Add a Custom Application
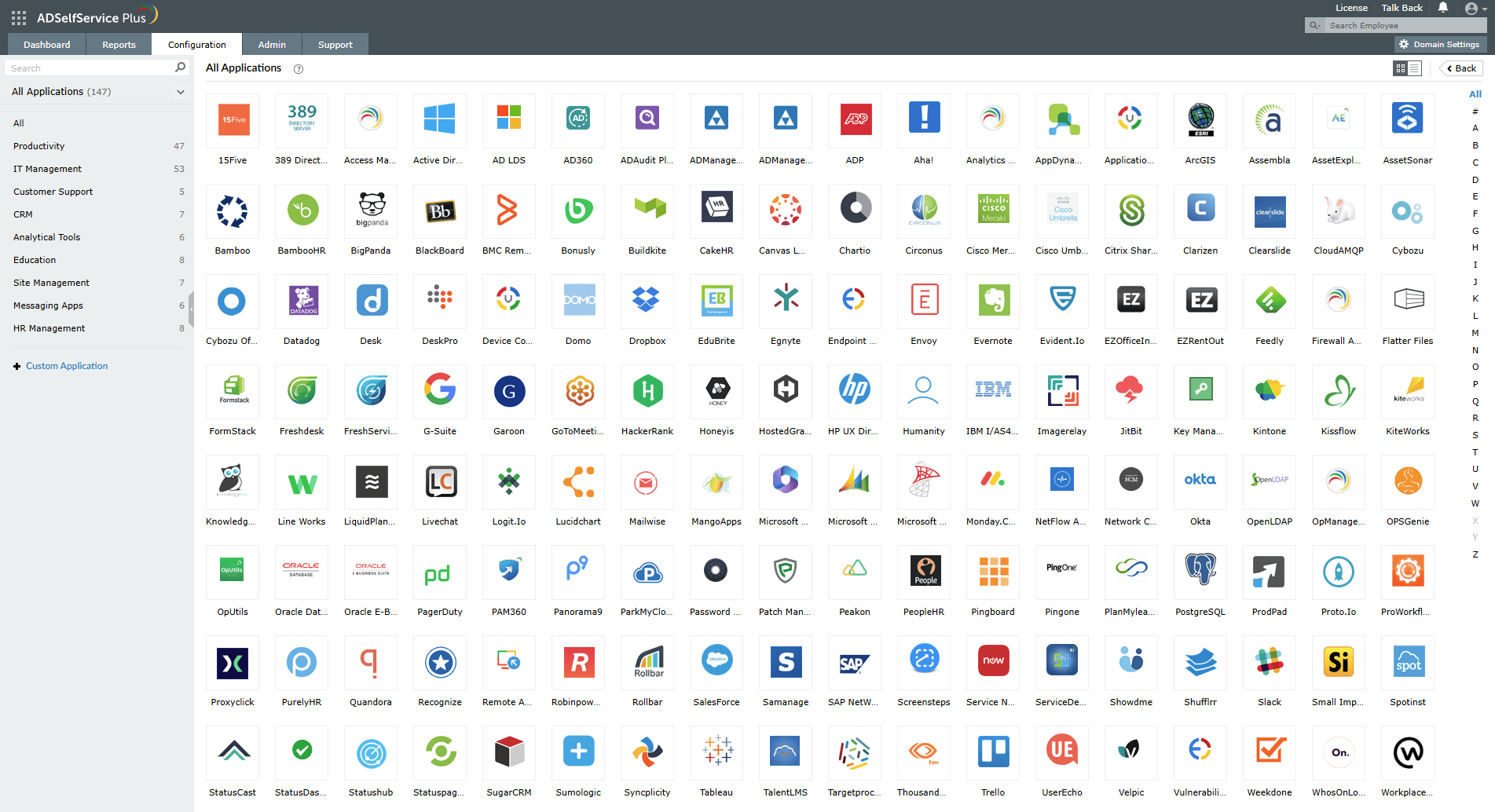 click(67, 365)
